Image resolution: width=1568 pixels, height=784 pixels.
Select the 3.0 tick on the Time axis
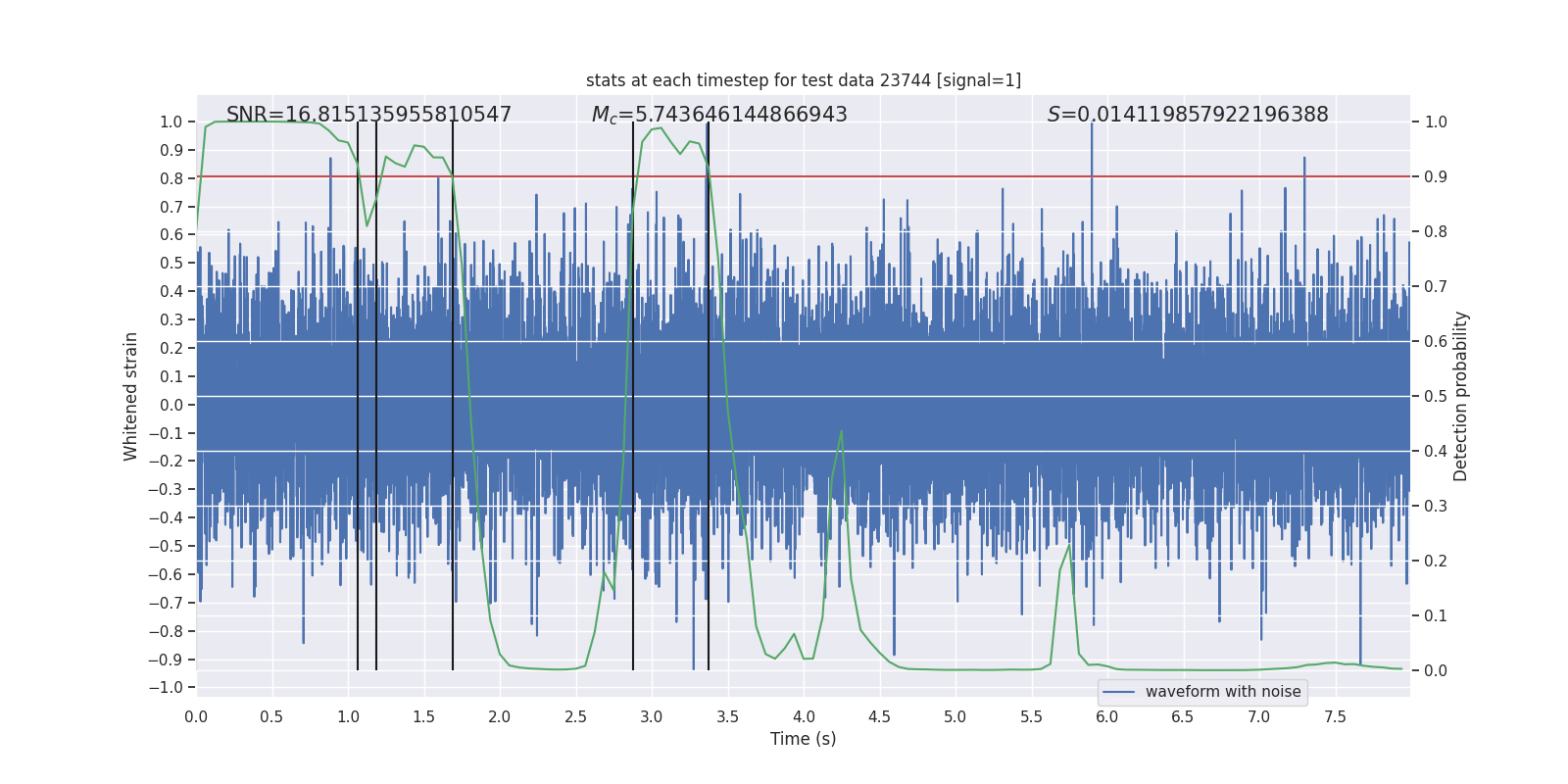(652, 716)
